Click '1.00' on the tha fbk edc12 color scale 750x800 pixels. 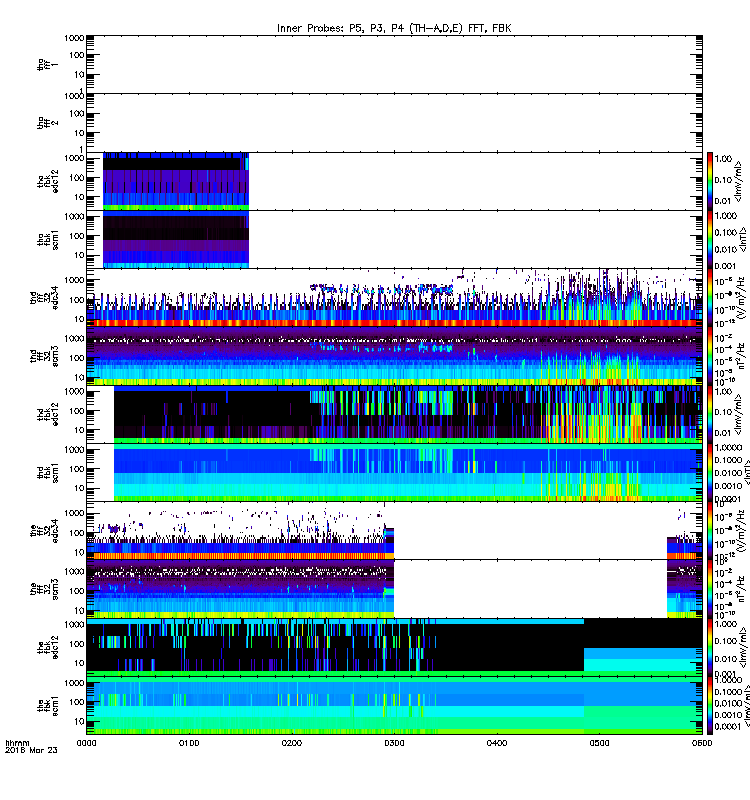click(723, 159)
